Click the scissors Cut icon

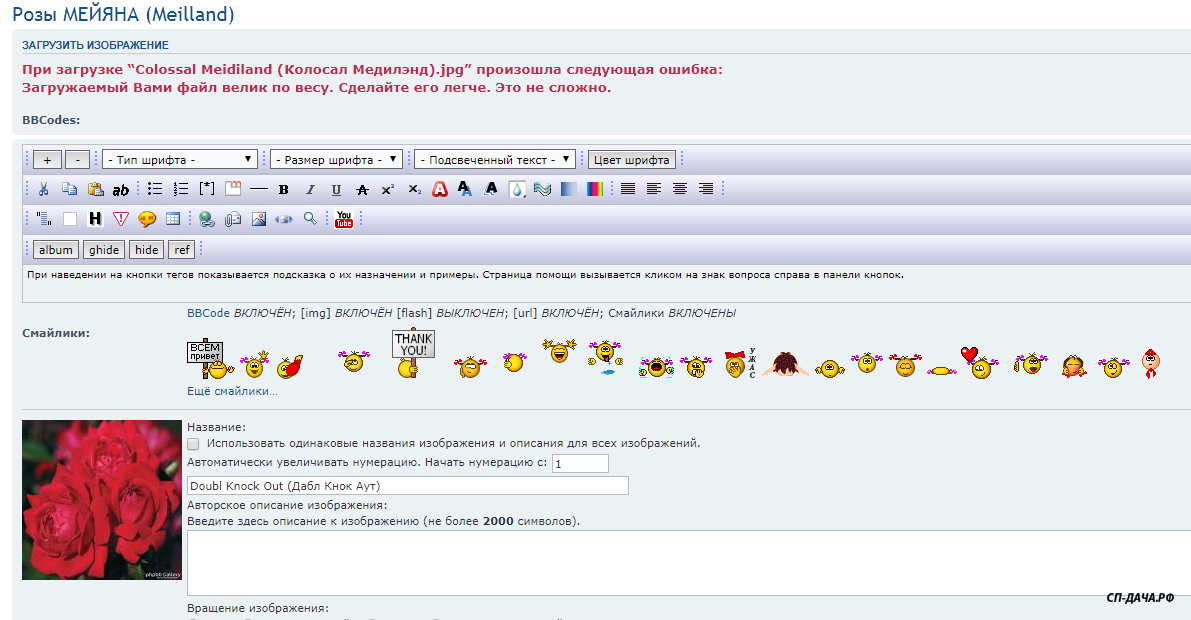(x=43, y=189)
